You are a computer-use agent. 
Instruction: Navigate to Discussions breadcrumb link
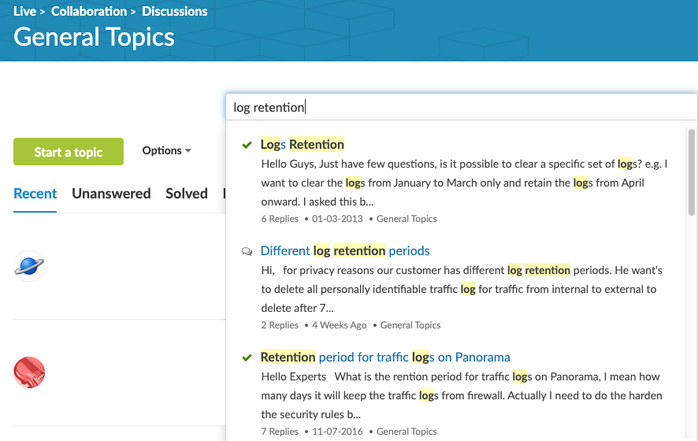tap(174, 12)
